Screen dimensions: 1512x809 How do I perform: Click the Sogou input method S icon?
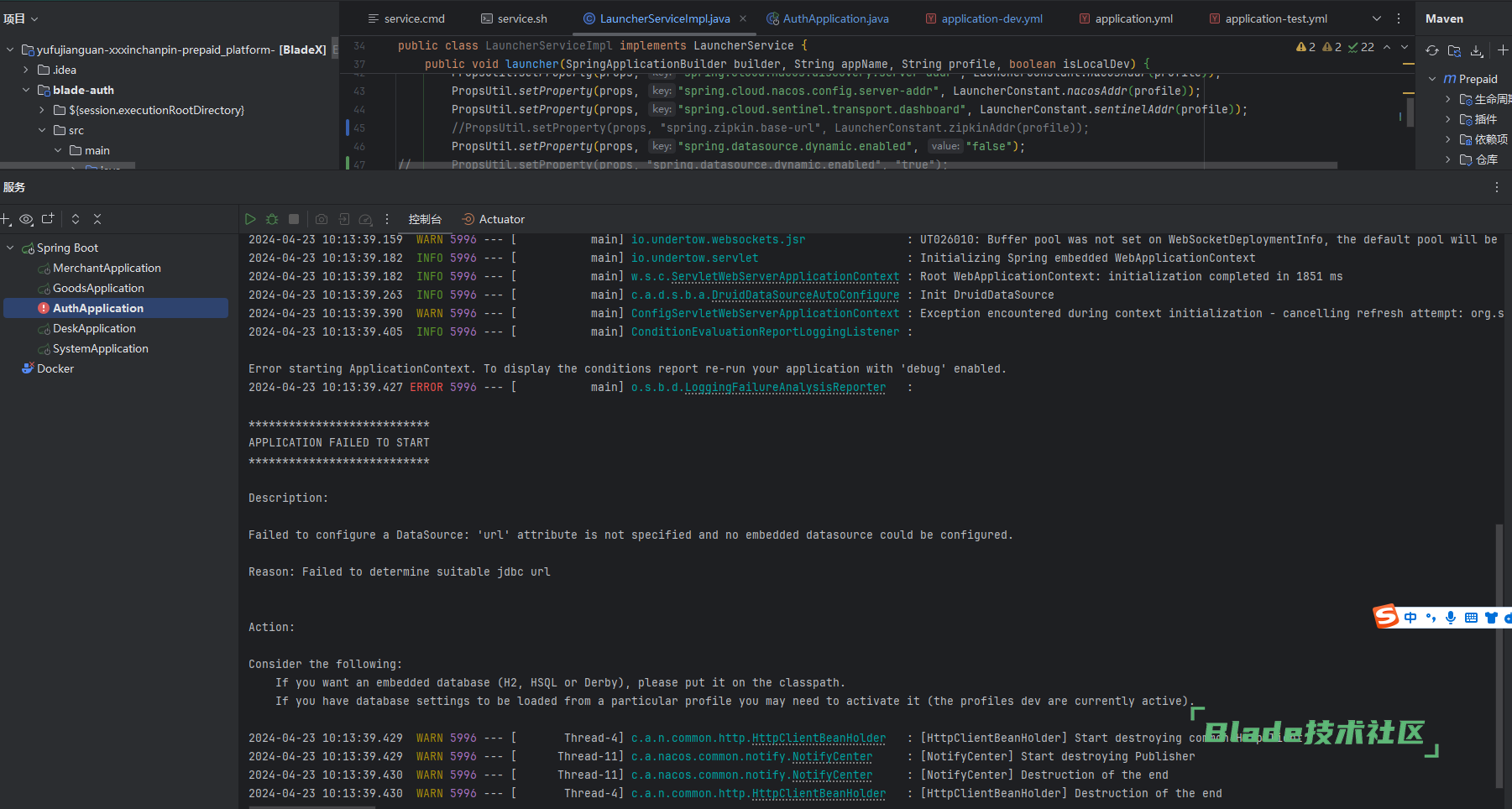[x=1386, y=617]
